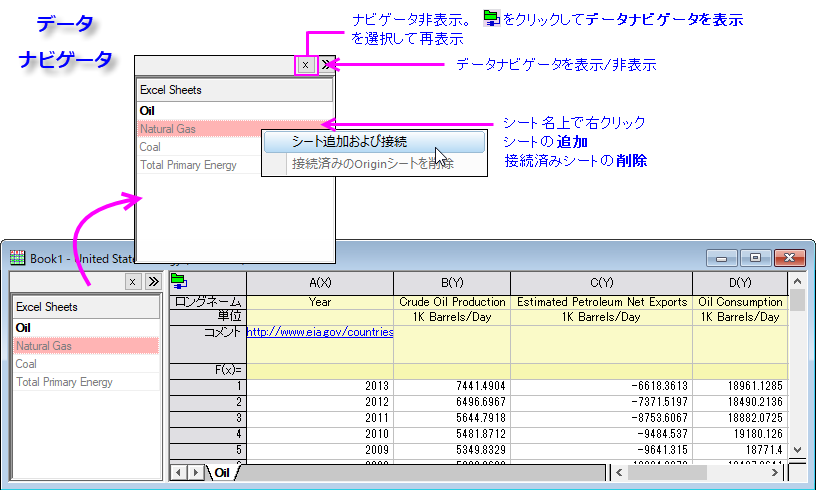Click cell with value 2013
The width and height of the screenshot is (816, 490).
320,386
